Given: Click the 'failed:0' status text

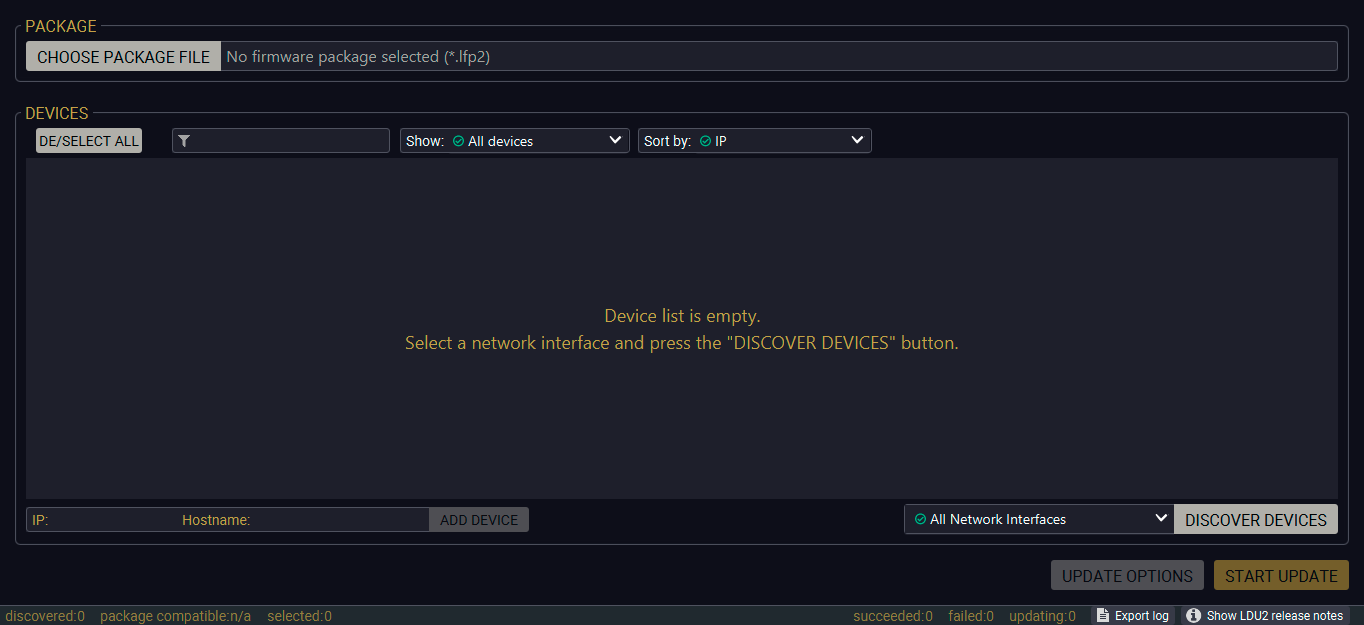Looking at the screenshot, I should pyautogui.click(x=971, y=616).
